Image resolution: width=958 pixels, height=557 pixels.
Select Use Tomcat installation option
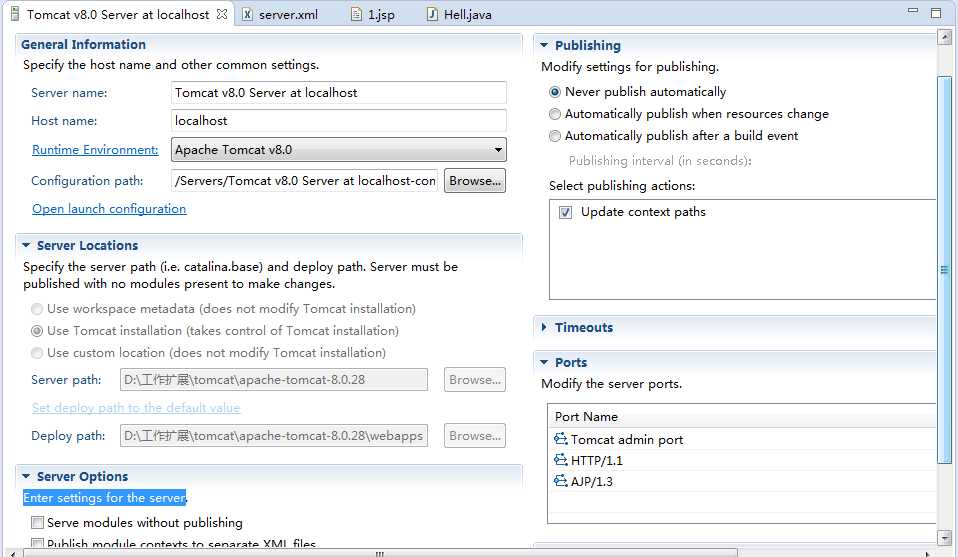tap(37, 331)
